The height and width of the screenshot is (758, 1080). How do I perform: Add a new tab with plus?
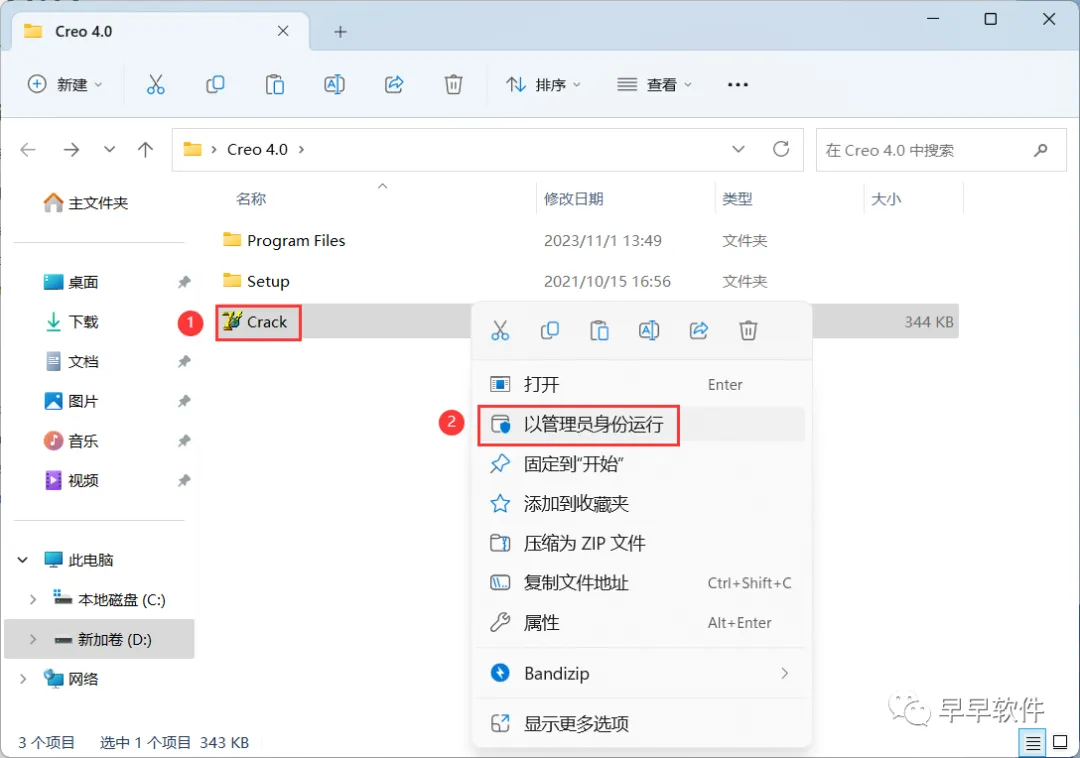(x=340, y=32)
